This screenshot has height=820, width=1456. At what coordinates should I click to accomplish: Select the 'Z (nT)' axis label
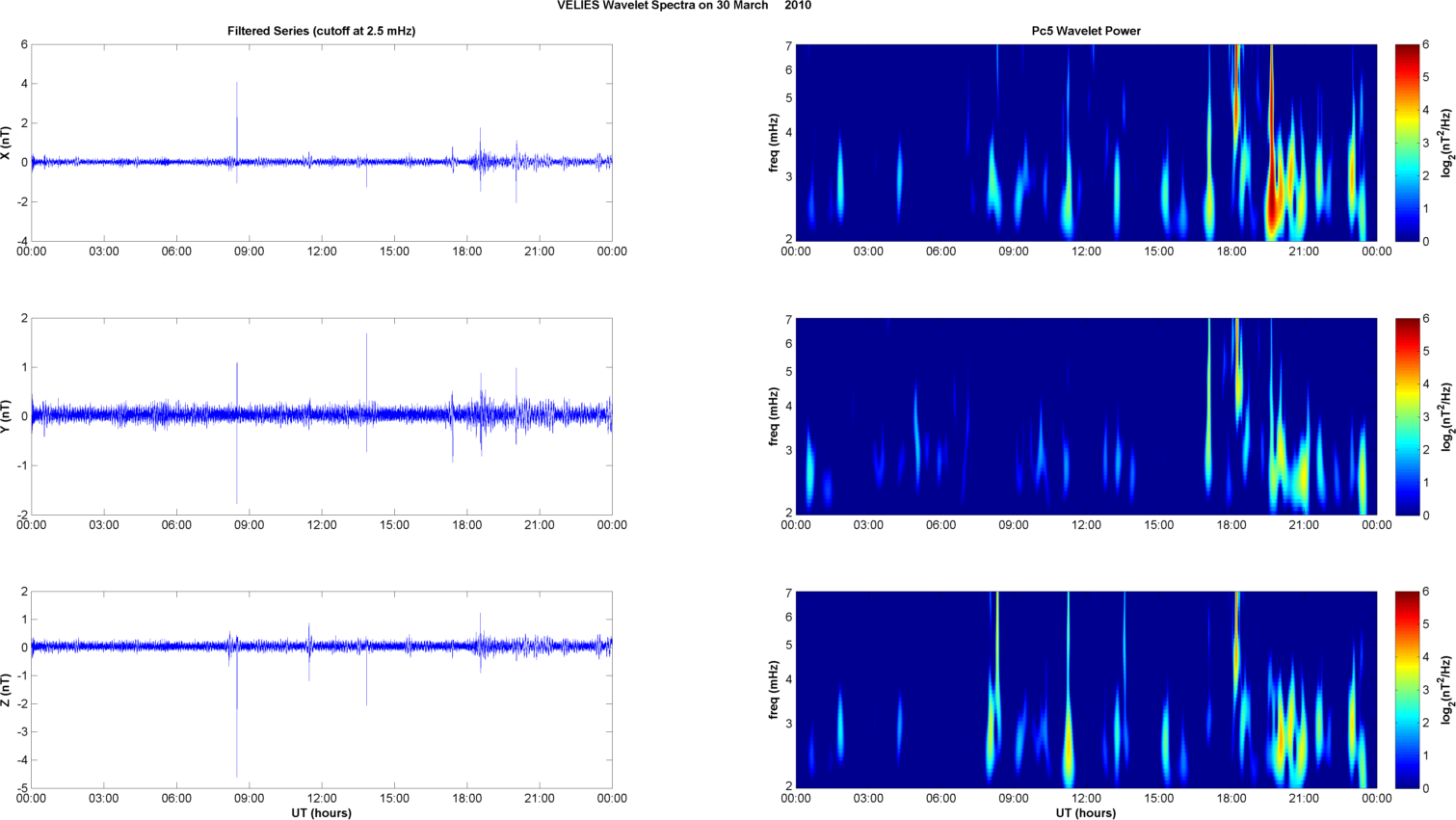click(7, 690)
